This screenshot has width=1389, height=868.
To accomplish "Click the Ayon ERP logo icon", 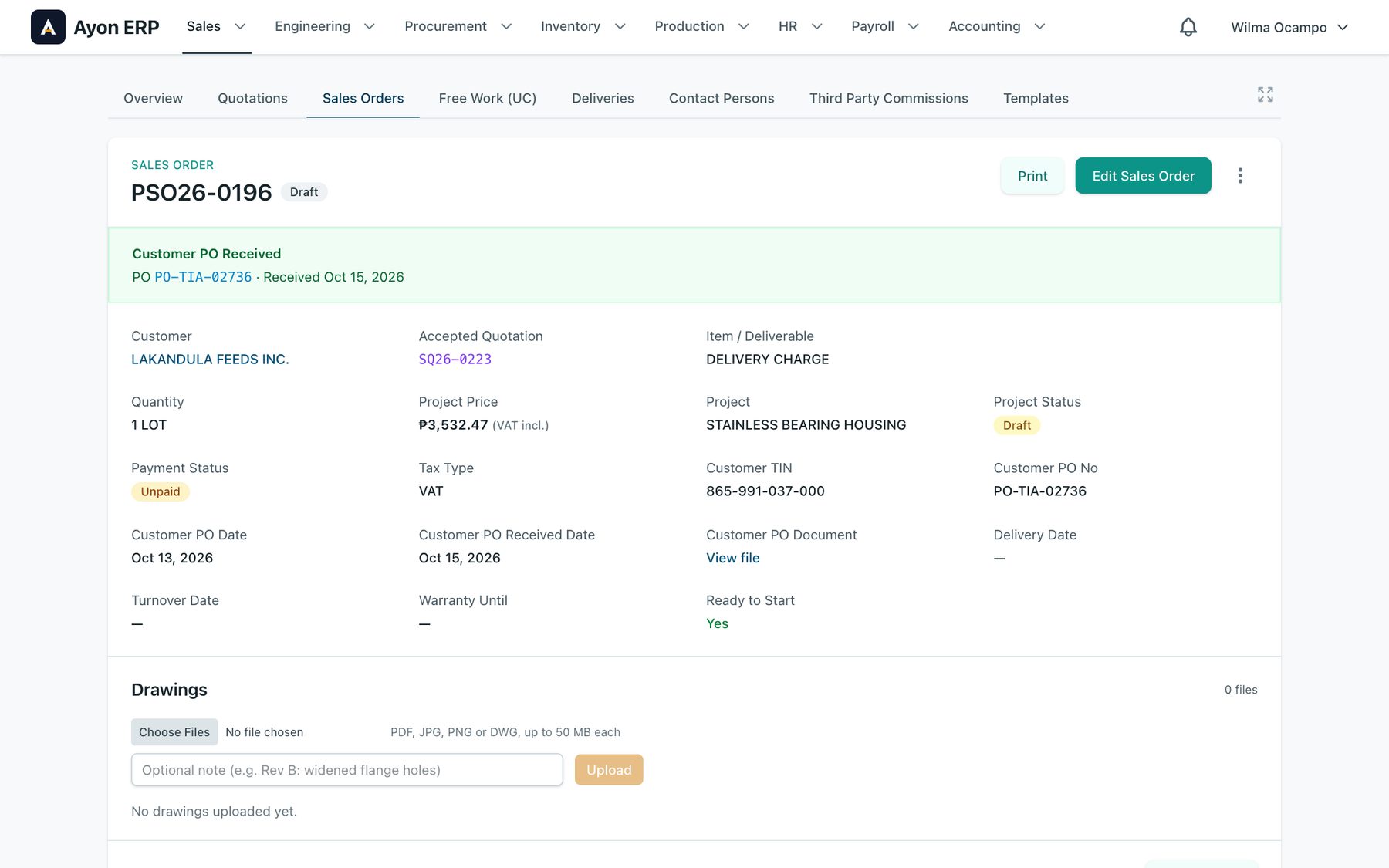I will (x=48, y=27).
